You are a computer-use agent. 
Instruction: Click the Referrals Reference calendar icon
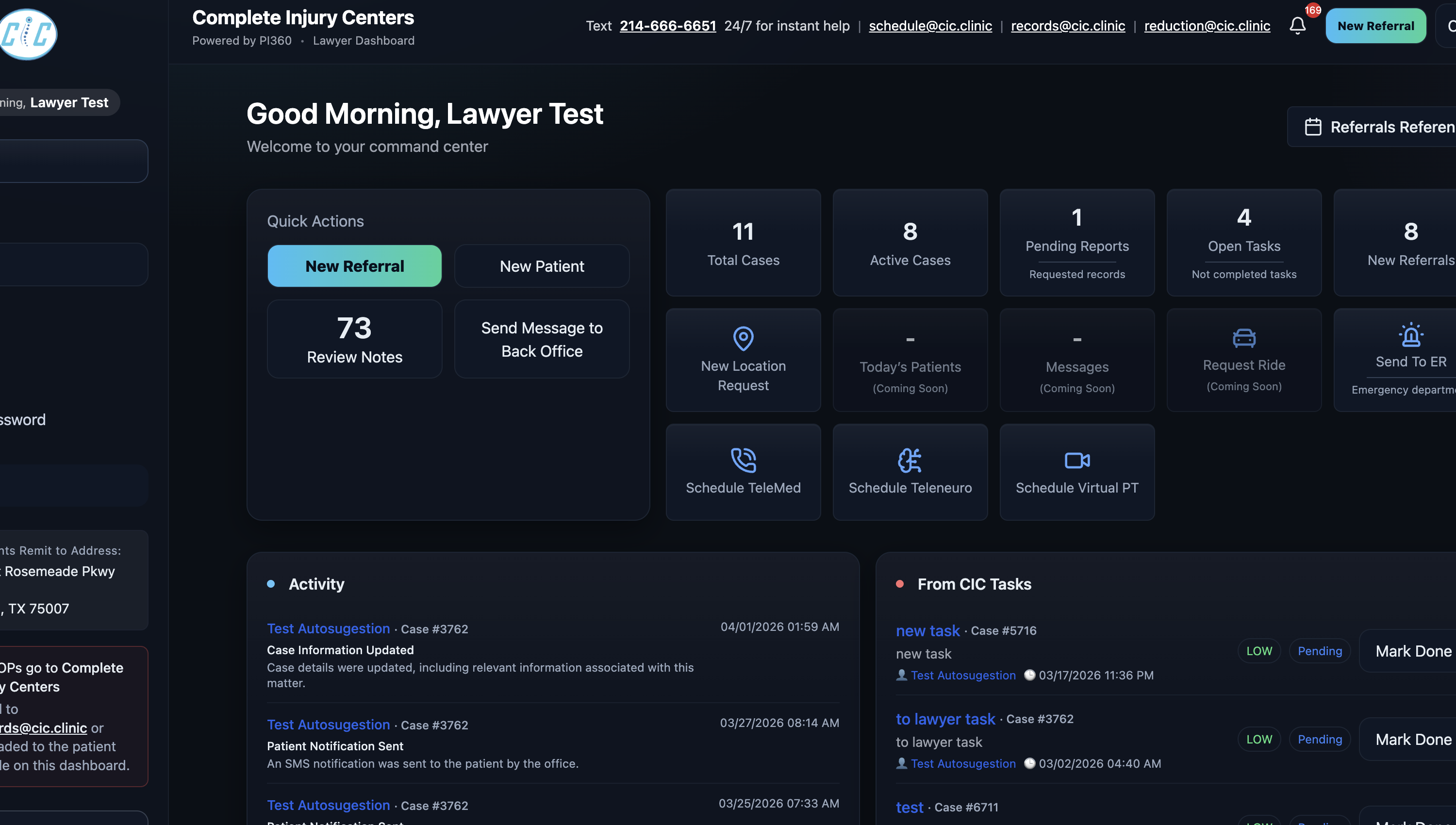click(x=1313, y=126)
